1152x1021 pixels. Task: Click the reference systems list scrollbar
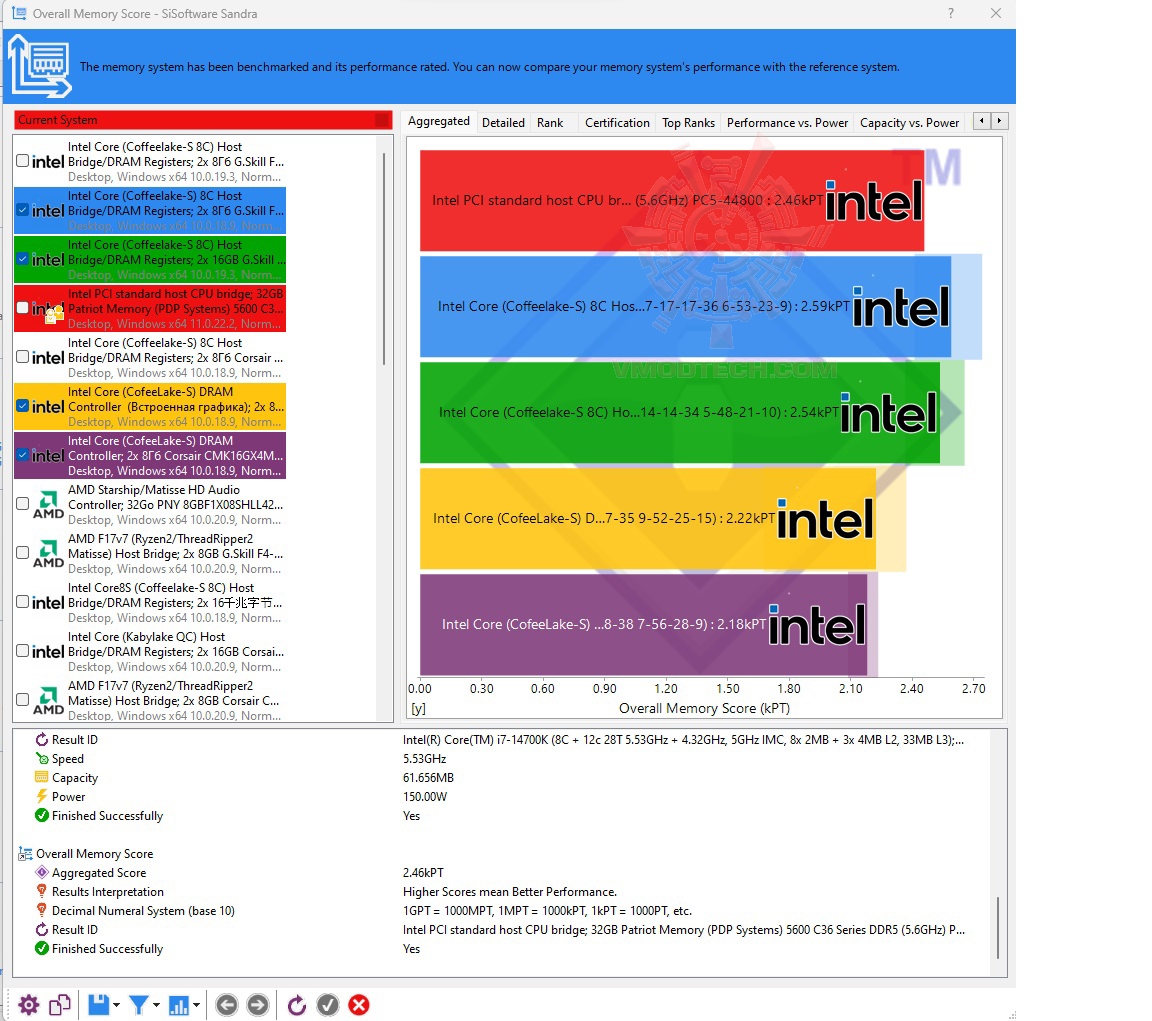(384, 259)
